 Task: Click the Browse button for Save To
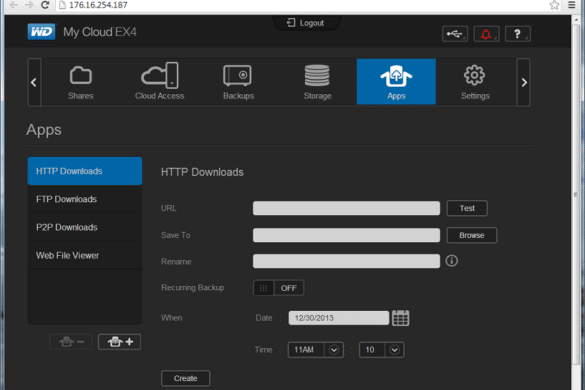tap(472, 235)
